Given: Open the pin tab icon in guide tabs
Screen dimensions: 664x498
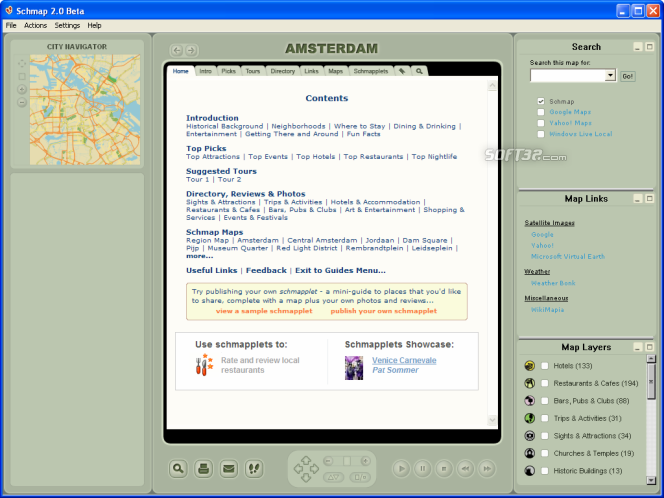Looking at the screenshot, I should pos(402,71).
